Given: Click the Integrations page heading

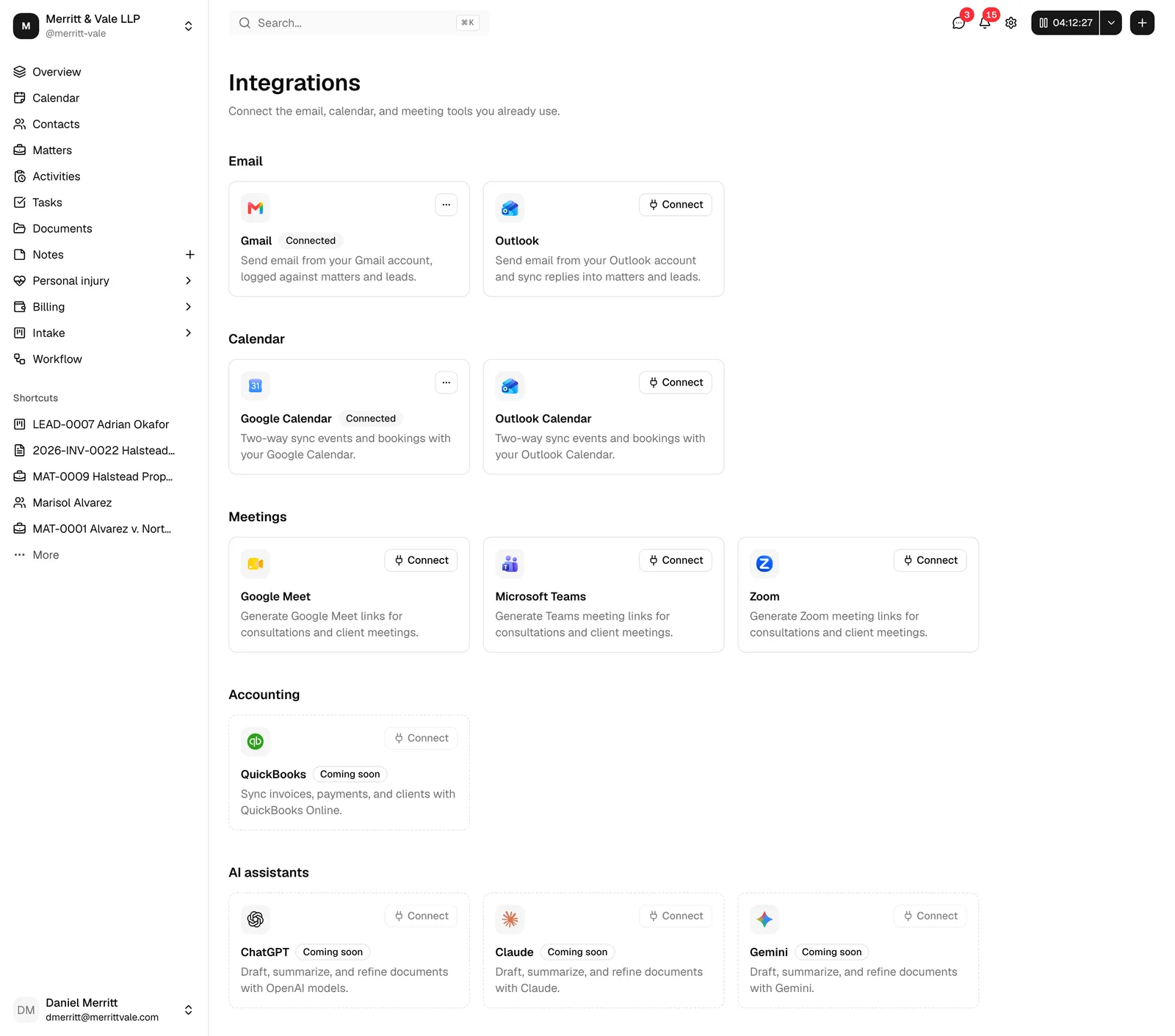Looking at the screenshot, I should point(294,83).
